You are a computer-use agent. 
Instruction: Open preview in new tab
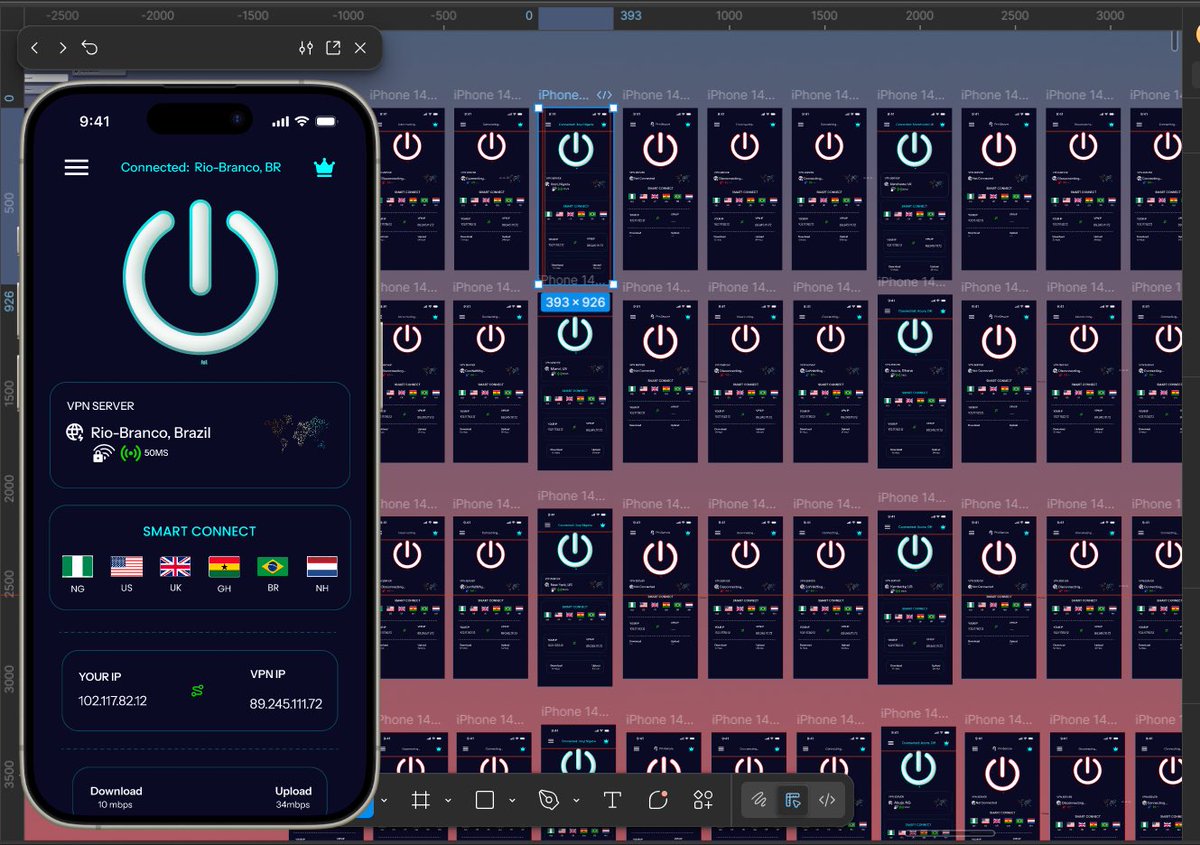tap(333, 48)
